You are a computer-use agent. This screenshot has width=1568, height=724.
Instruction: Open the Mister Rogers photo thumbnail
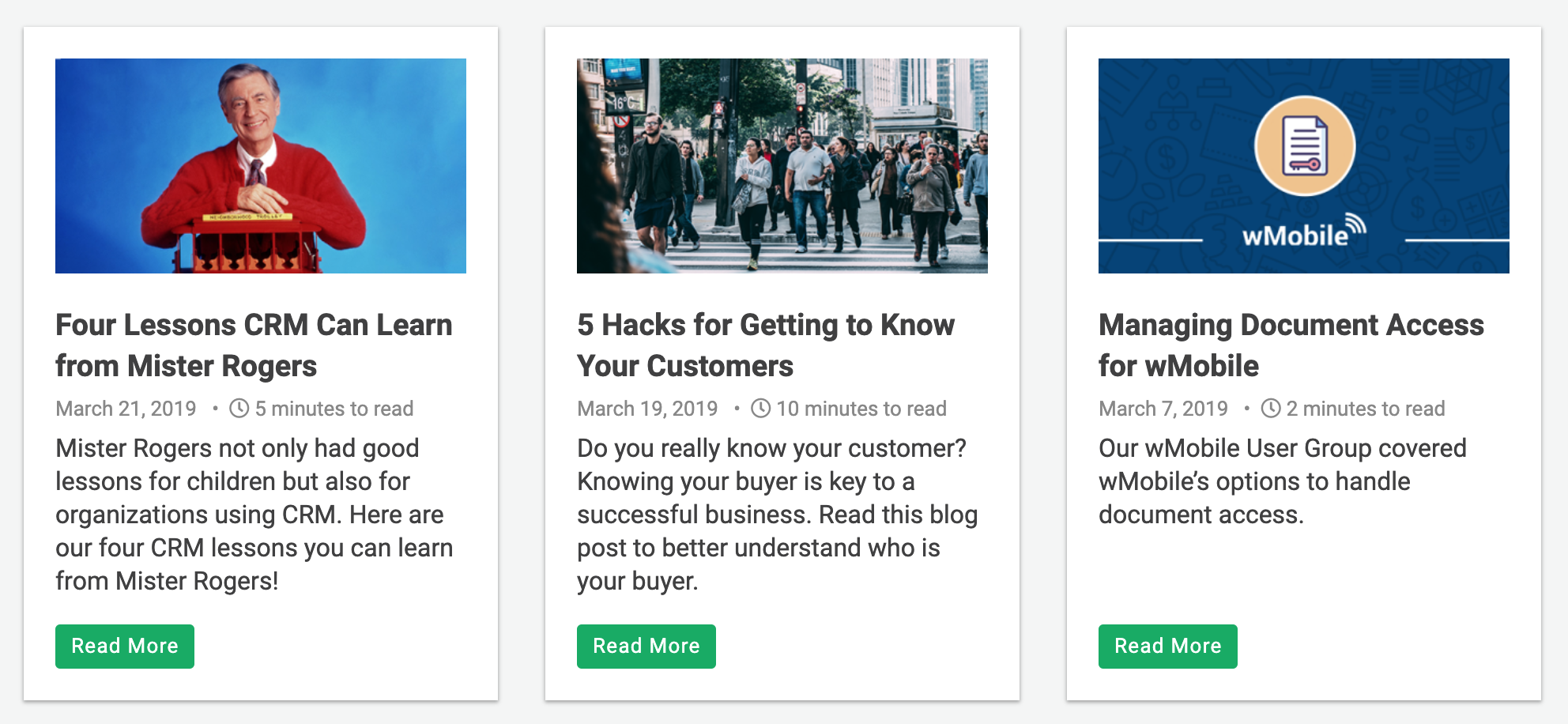coord(261,166)
